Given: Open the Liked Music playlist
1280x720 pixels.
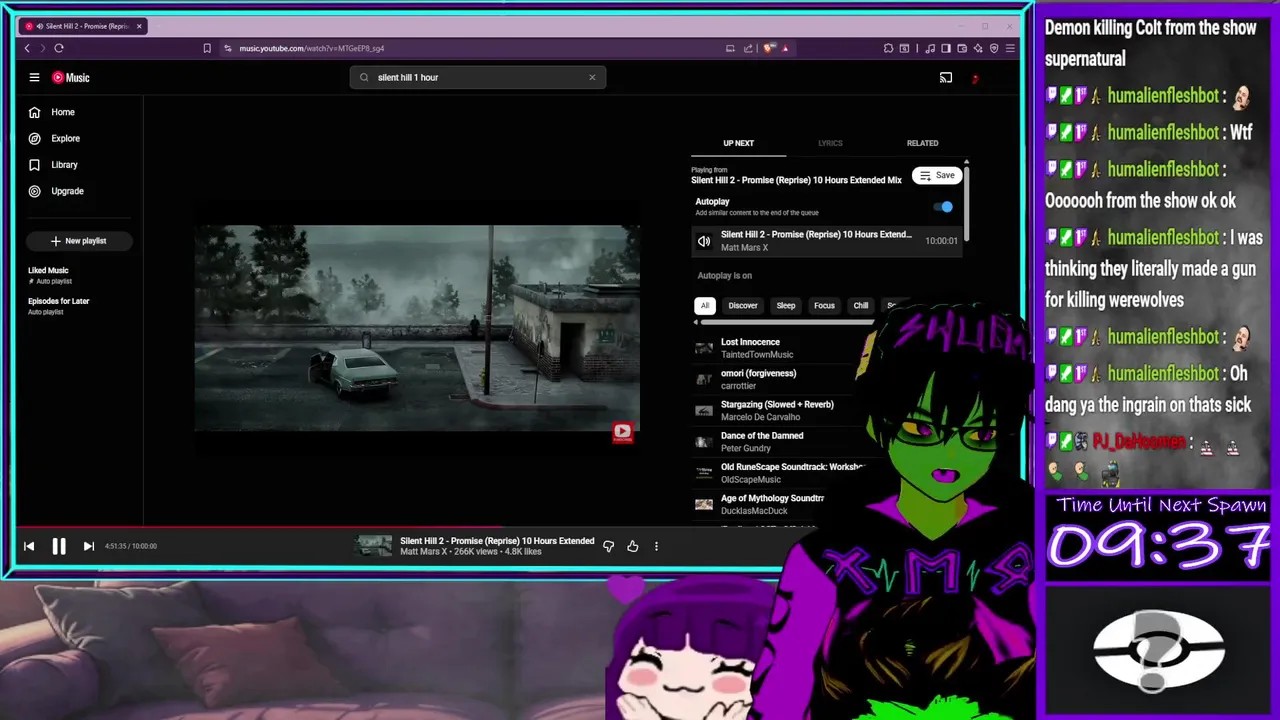Looking at the screenshot, I should 48,275.
